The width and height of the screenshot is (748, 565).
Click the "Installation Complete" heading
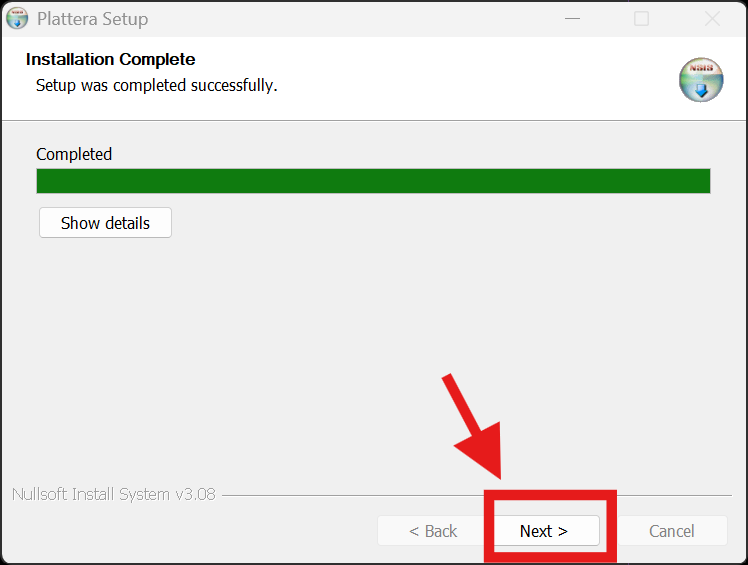110,60
